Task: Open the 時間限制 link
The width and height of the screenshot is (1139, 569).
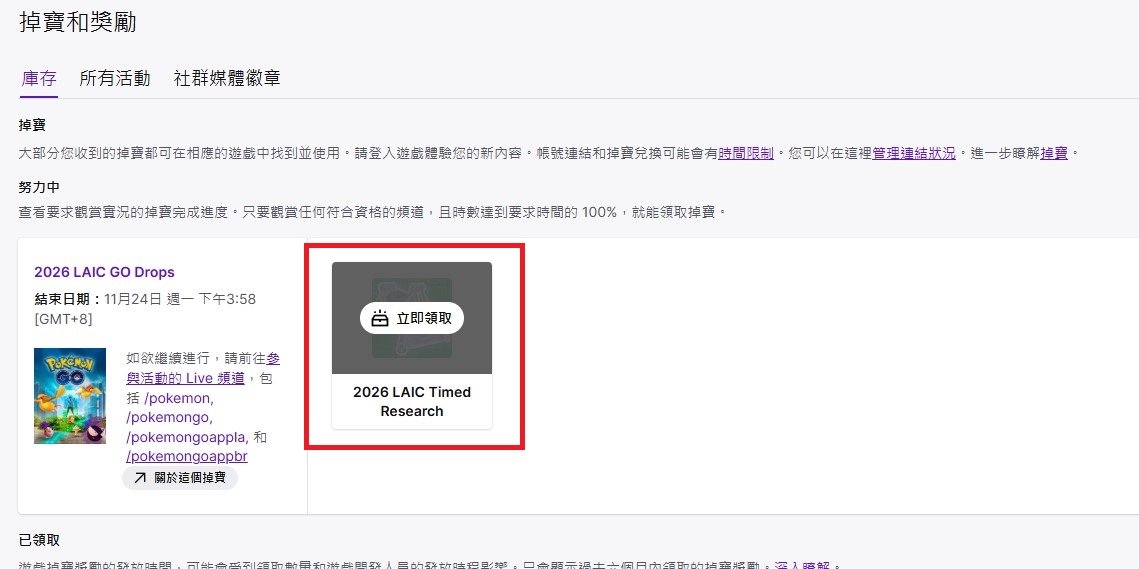Action: tap(745, 154)
